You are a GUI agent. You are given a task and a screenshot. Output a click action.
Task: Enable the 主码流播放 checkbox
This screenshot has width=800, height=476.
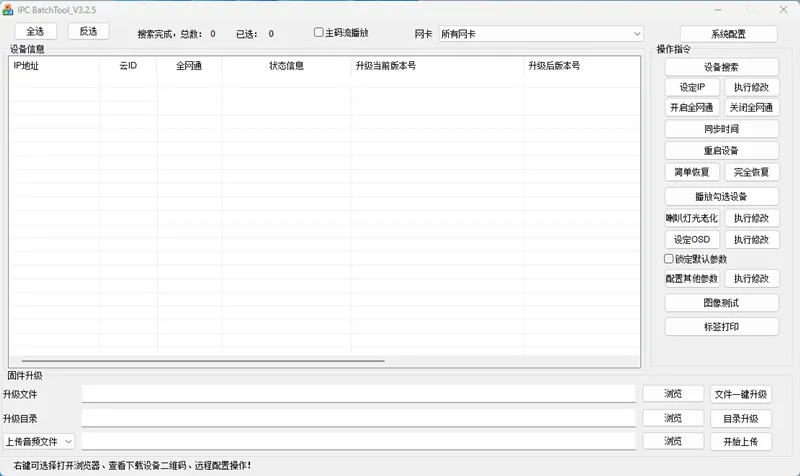click(319, 33)
